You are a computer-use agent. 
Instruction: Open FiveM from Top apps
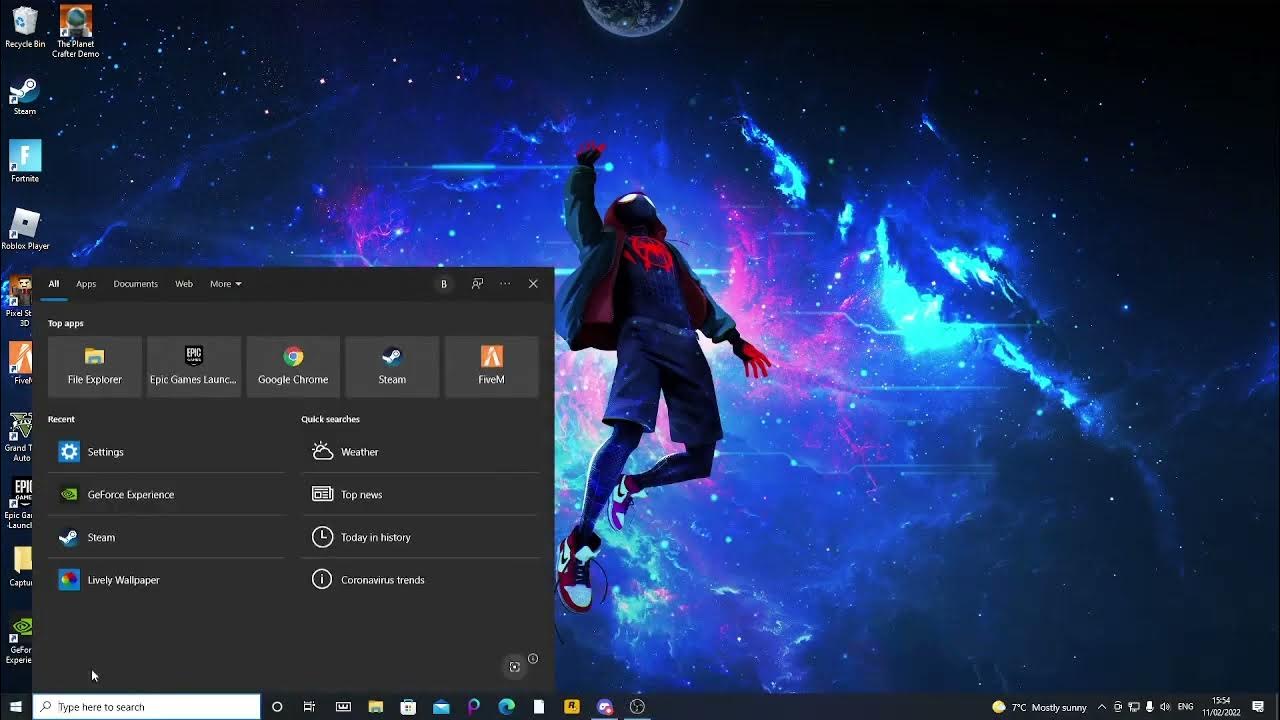[x=491, y=366]
